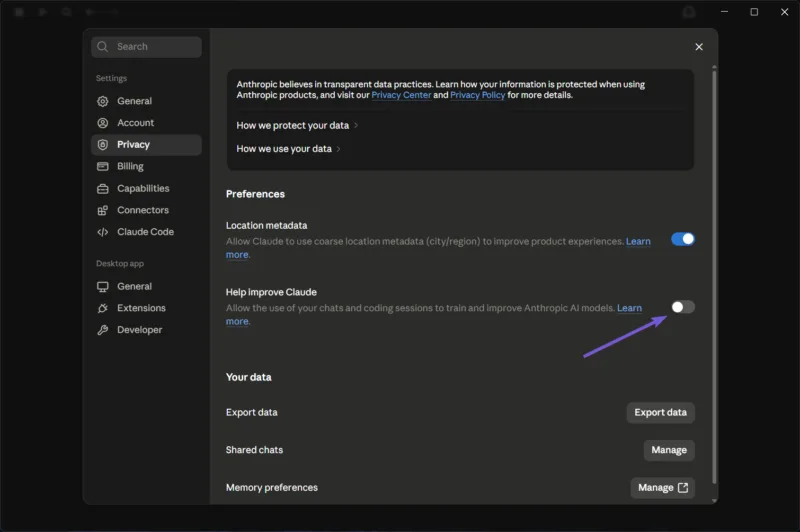Focus the settings Search field
800x532 pixels.
click(146, 47)
